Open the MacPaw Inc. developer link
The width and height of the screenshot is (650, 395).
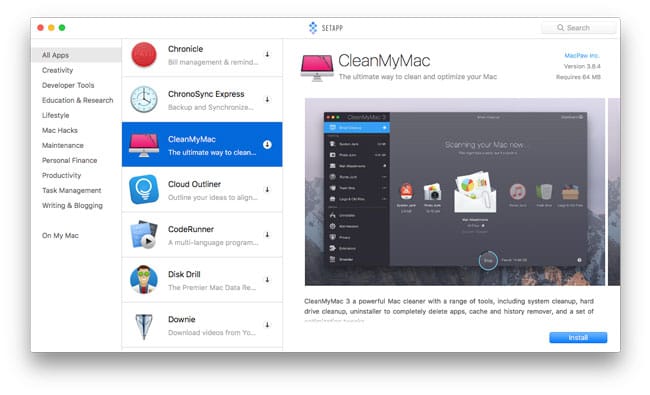pyautogui.click(x=582, y=55)
